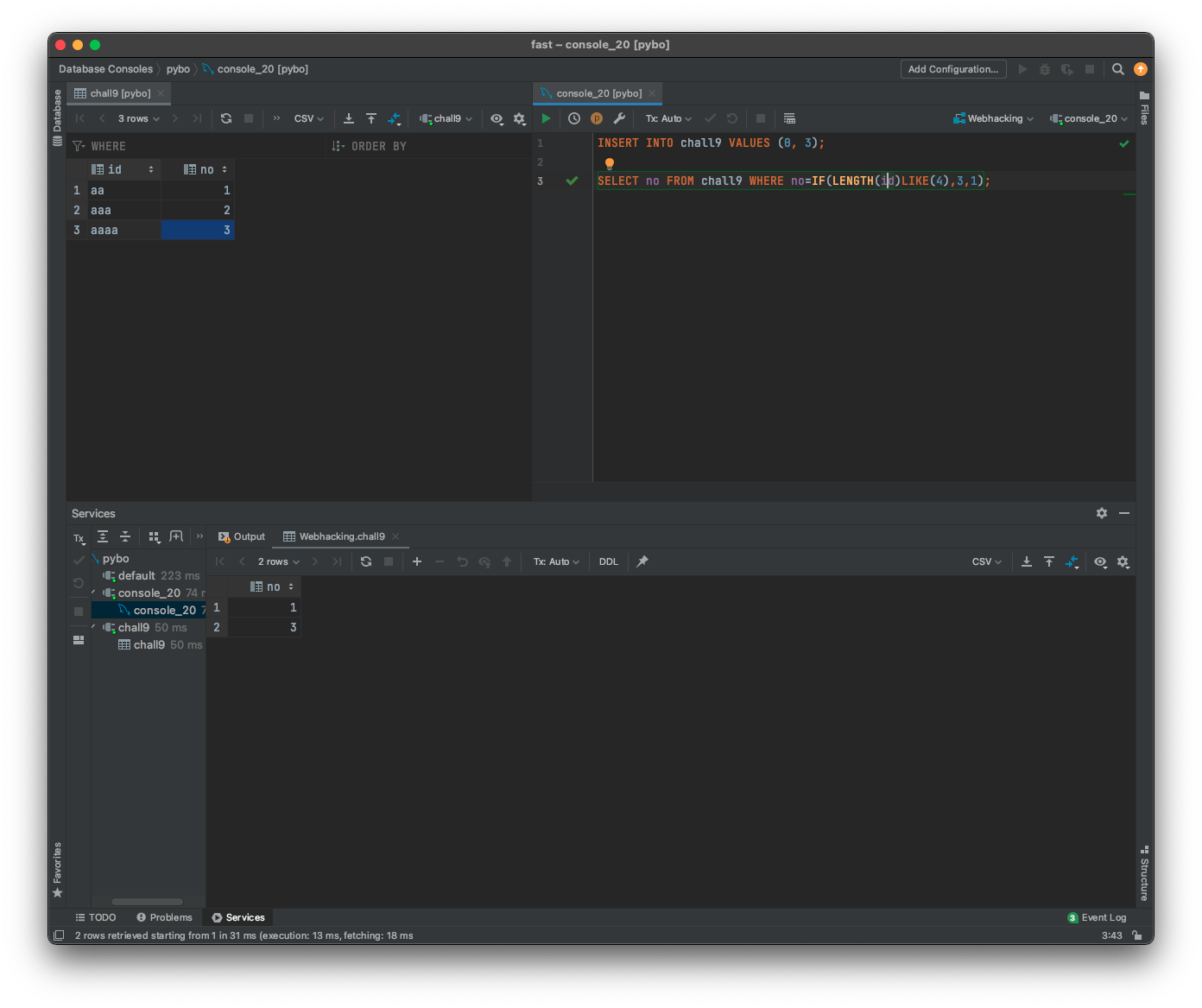Image resolution: width=1202 pixels, height=1008 pixels.
Task: Open the search everywhere magnifier icon
Action: [x=1118, y=69]
